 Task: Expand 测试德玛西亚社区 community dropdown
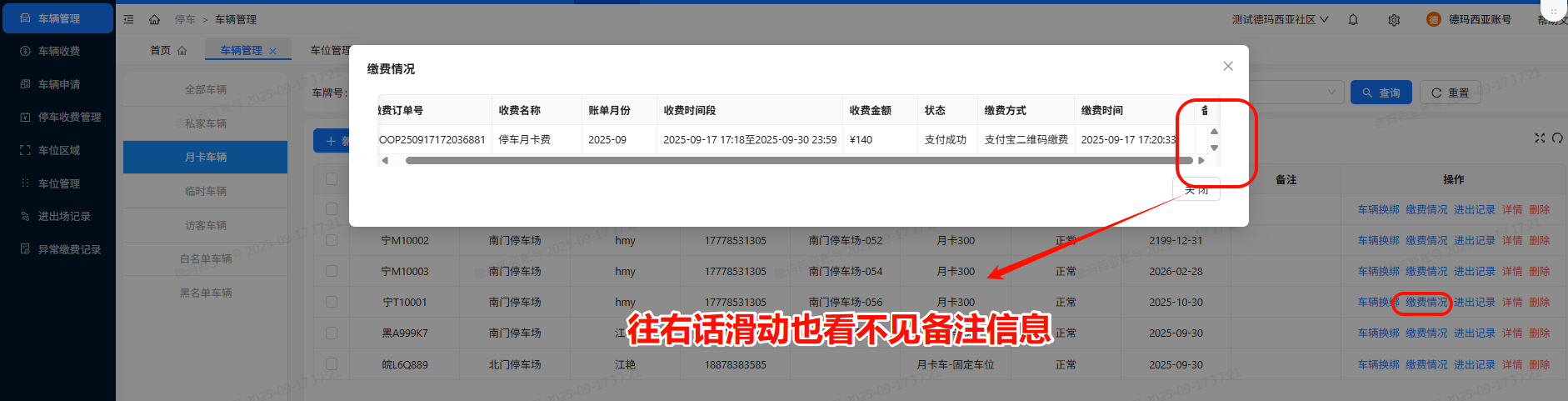click(x=1280, y=19)
